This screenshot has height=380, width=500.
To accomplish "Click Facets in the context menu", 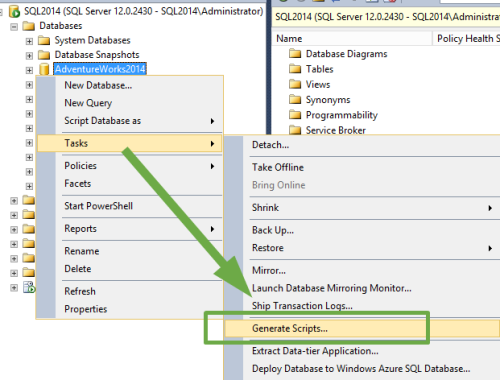I will coord(129,184).
